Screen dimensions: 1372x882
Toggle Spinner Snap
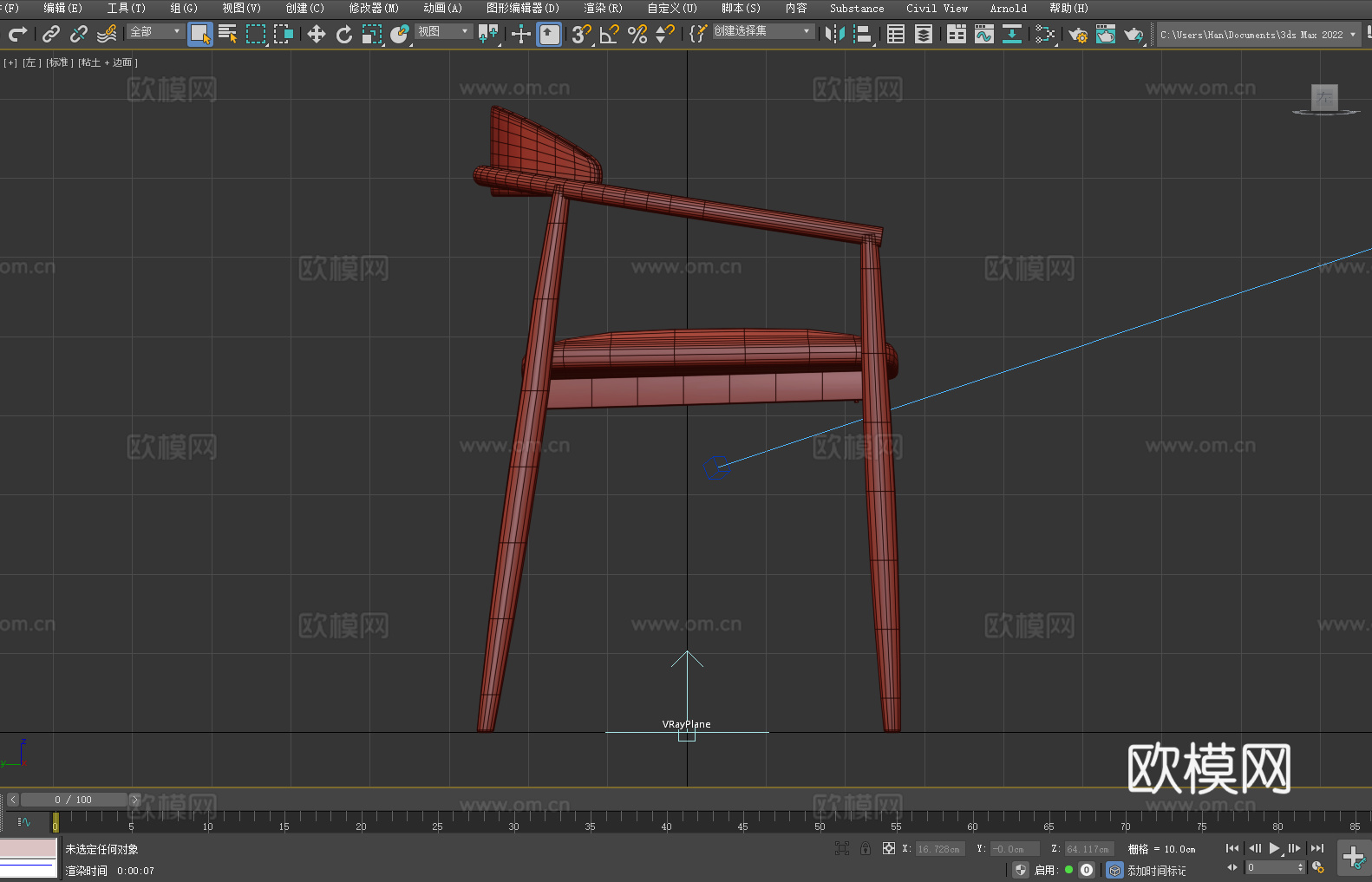click(665, 34)
